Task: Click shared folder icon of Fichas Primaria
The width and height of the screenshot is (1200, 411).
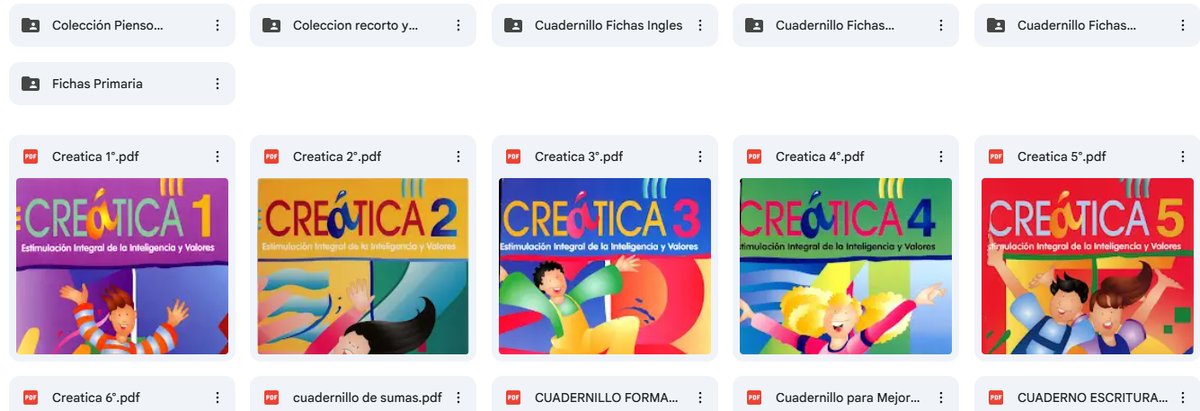Action: pos(30,84)
